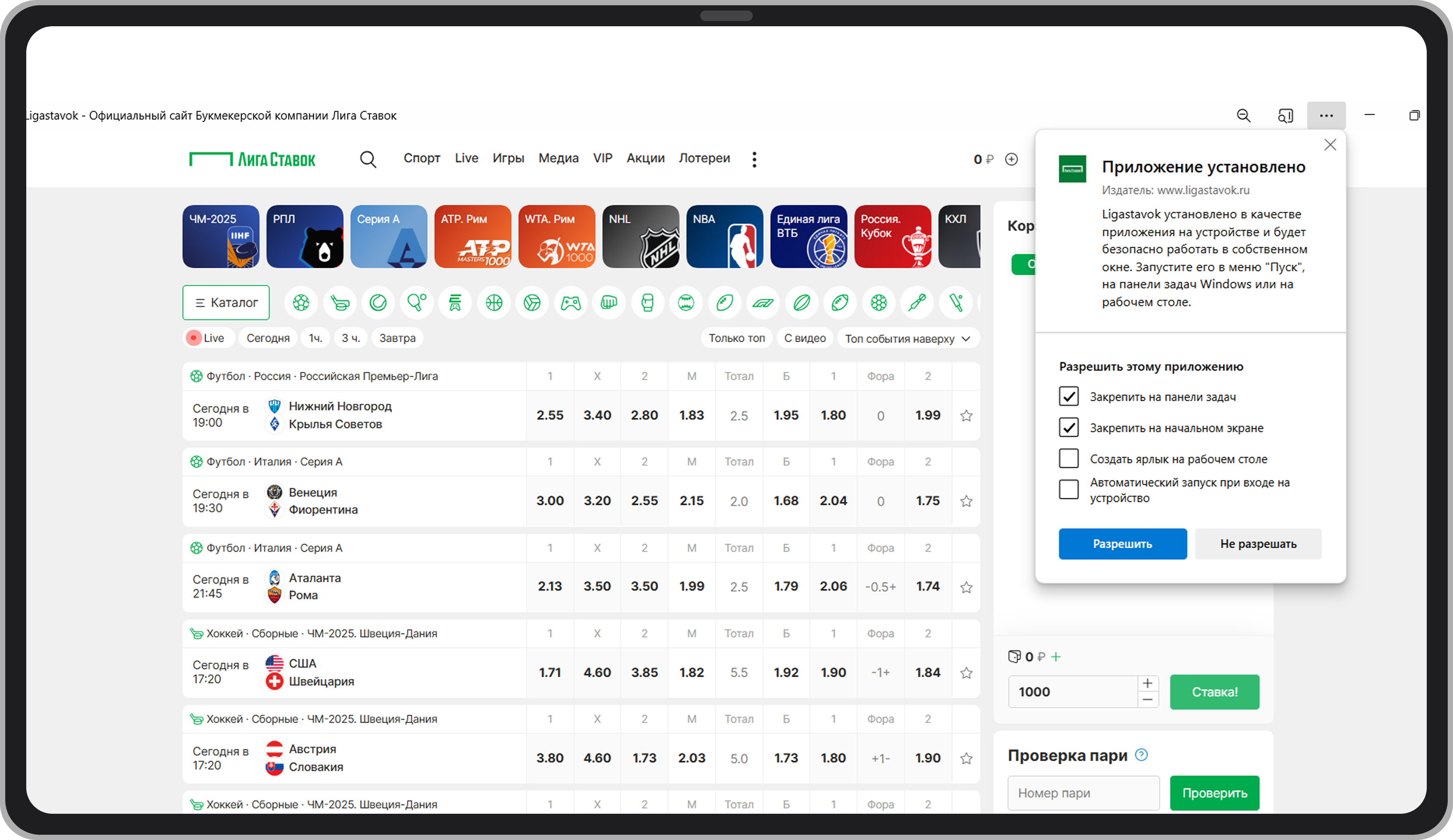Enable desktop shortcut creation checkbox
Viewport: 1453px width, 840px height.
point(1068,459)
